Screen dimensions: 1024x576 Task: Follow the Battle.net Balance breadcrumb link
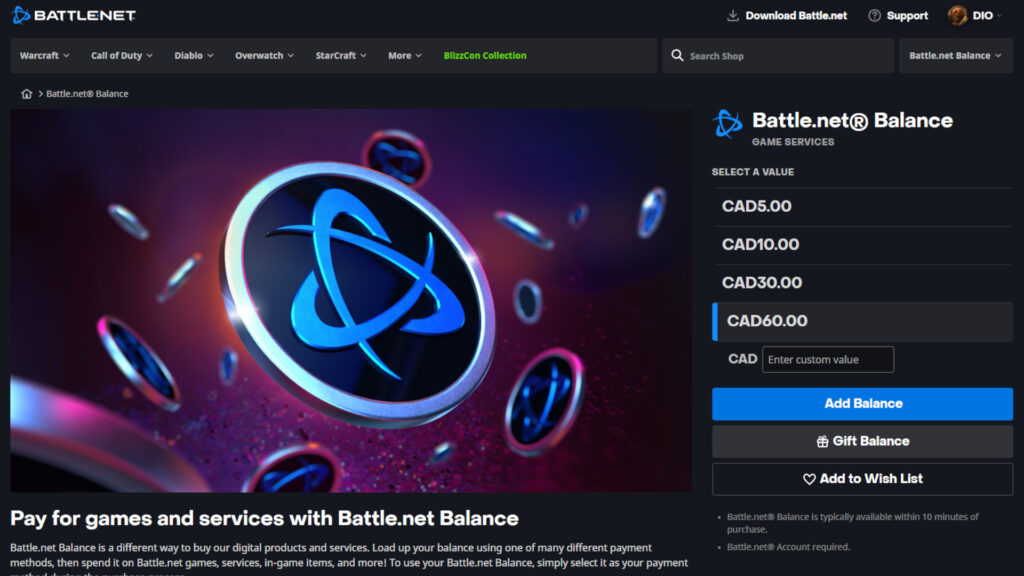(86, 93)
